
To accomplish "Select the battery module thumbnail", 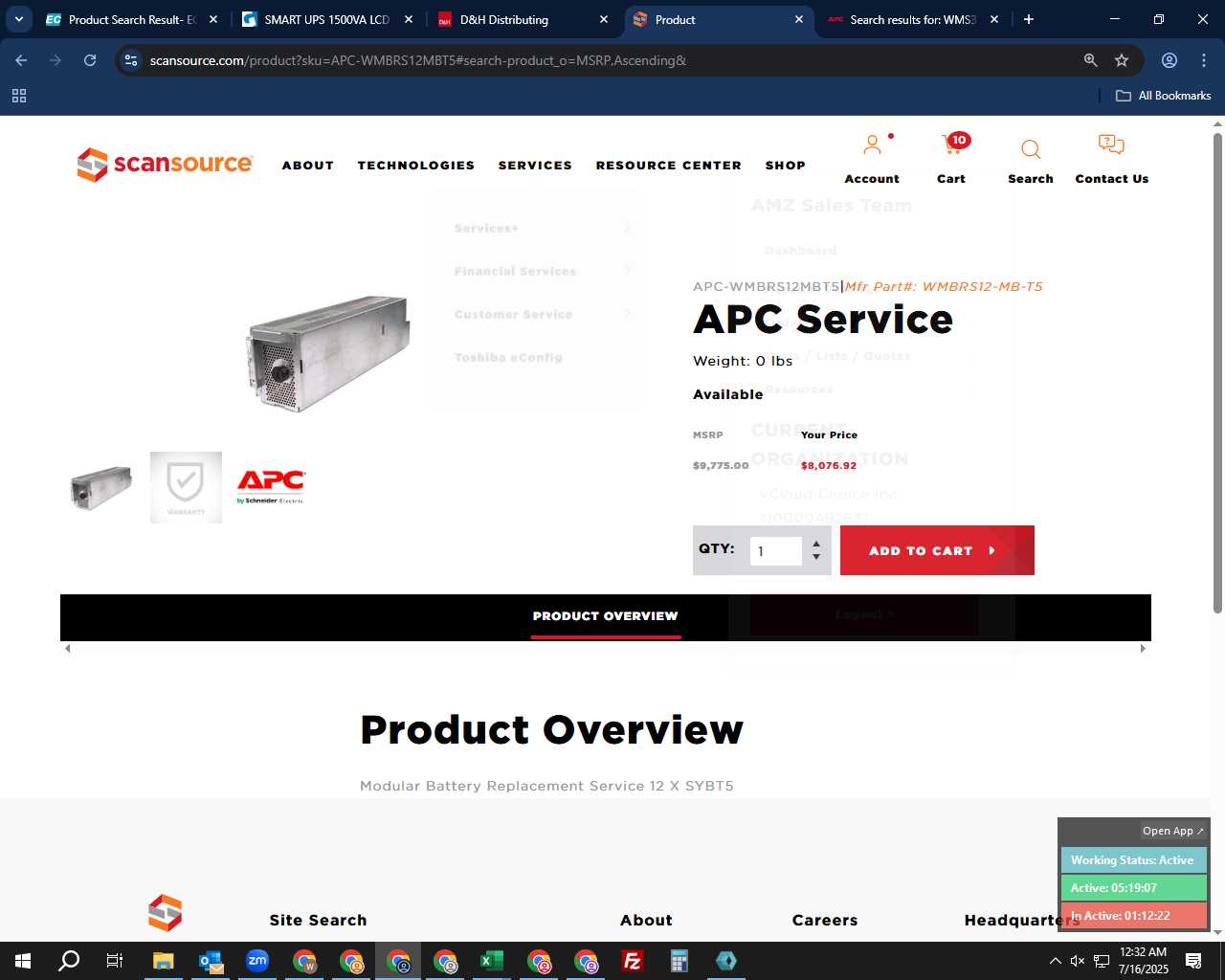I will tap(101, 488).
